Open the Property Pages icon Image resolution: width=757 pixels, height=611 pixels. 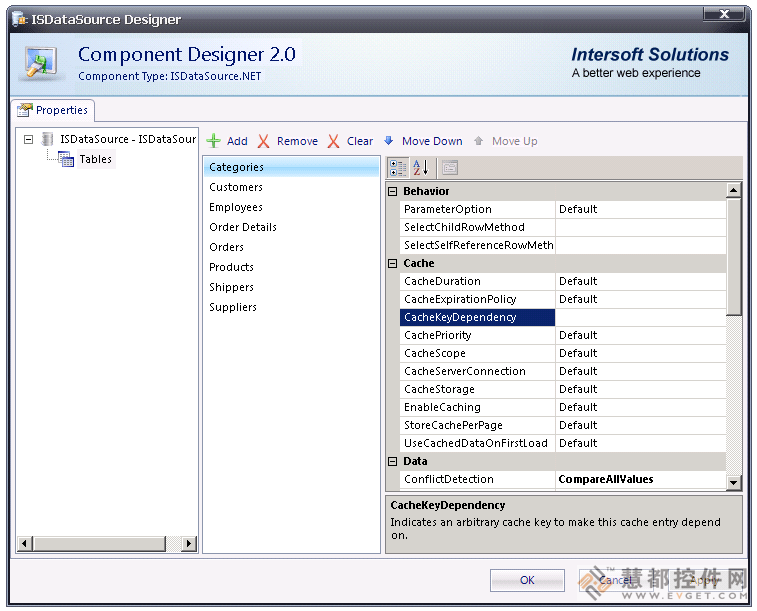(x=450, y=167)
